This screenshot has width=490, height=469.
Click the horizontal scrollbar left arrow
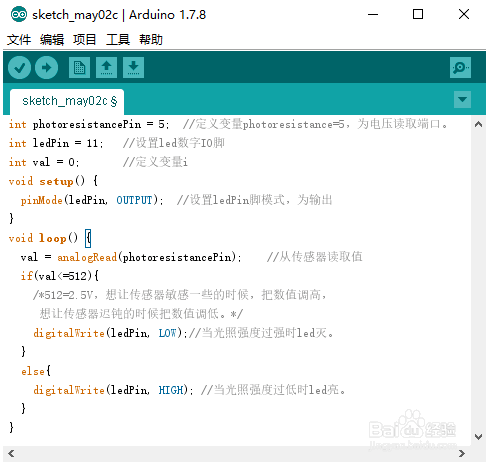(11, 453)
